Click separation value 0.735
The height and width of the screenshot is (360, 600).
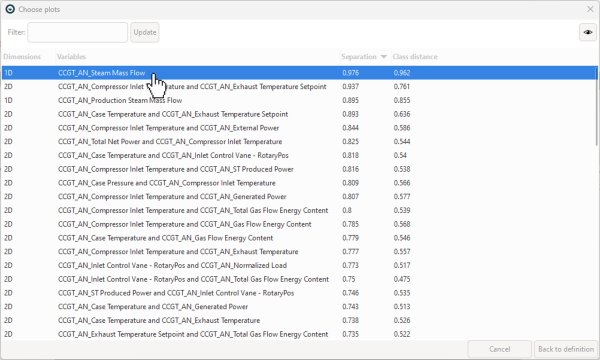point(351,334)
